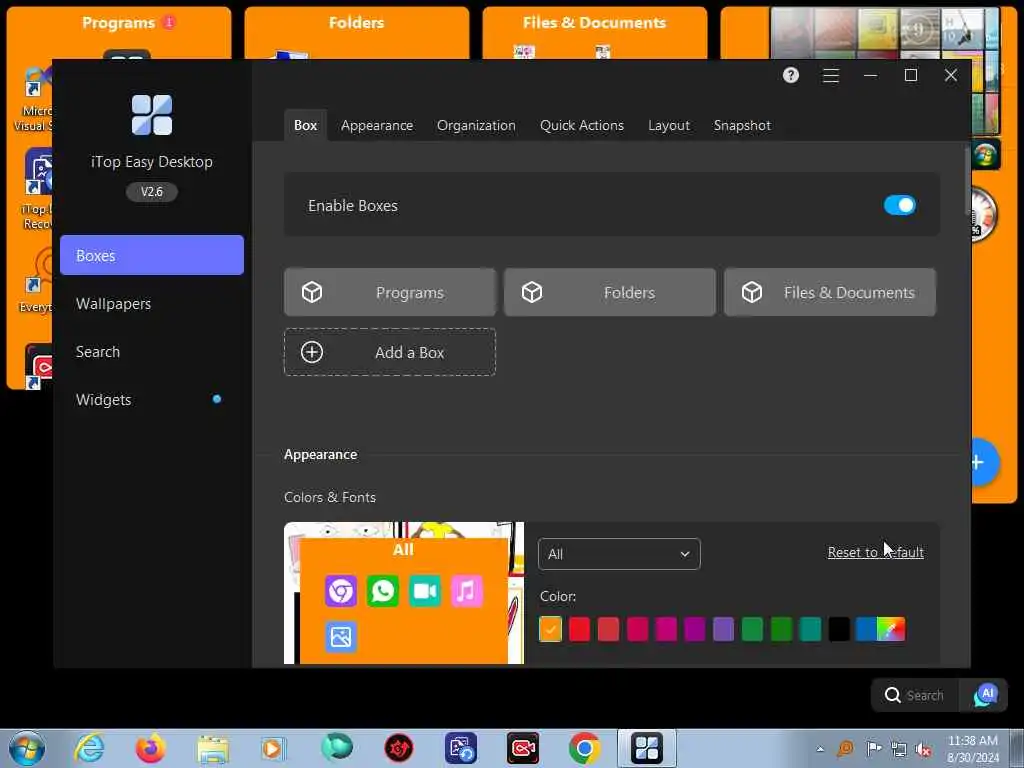Click the settings window vertical scrollbar
The image size is (1024, 768).
tap(967, 182)
